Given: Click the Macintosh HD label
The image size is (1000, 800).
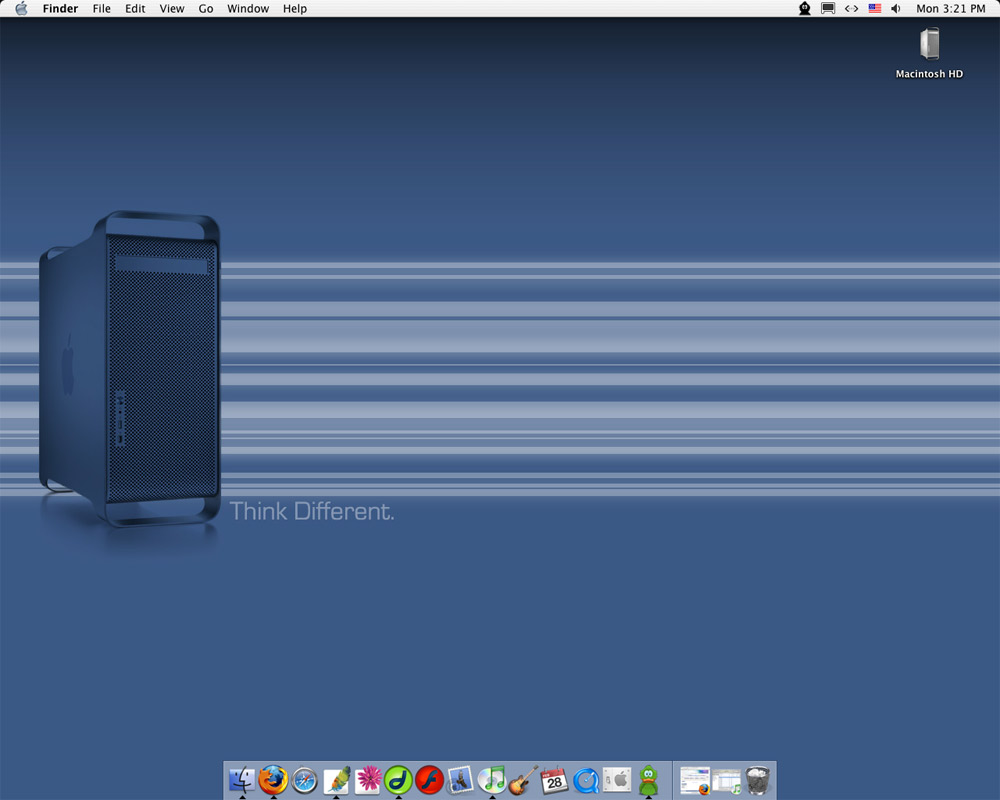Looking at the screenshot, I should 929,74.
